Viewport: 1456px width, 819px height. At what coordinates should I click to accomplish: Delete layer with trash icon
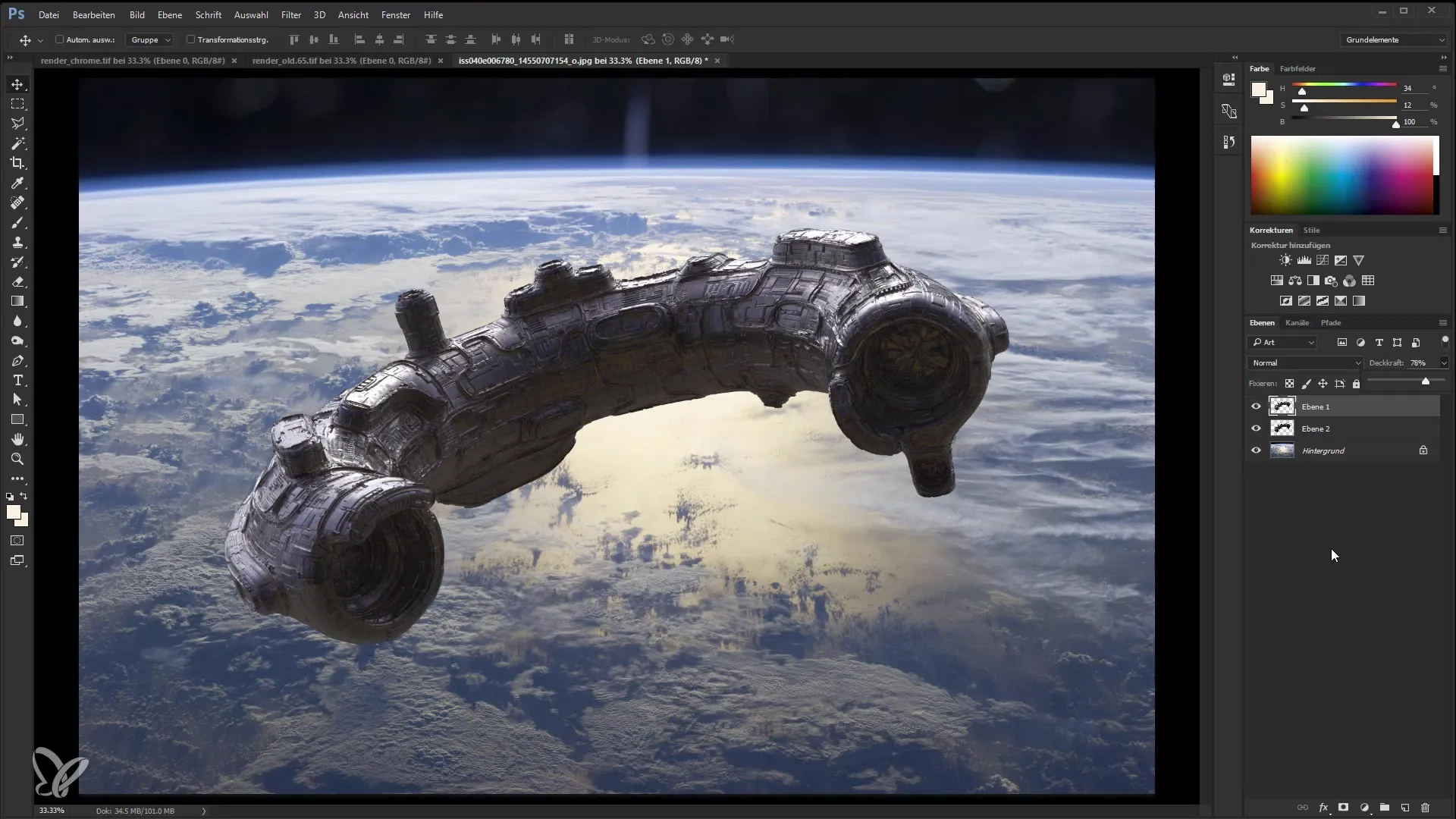[1425, 808]
